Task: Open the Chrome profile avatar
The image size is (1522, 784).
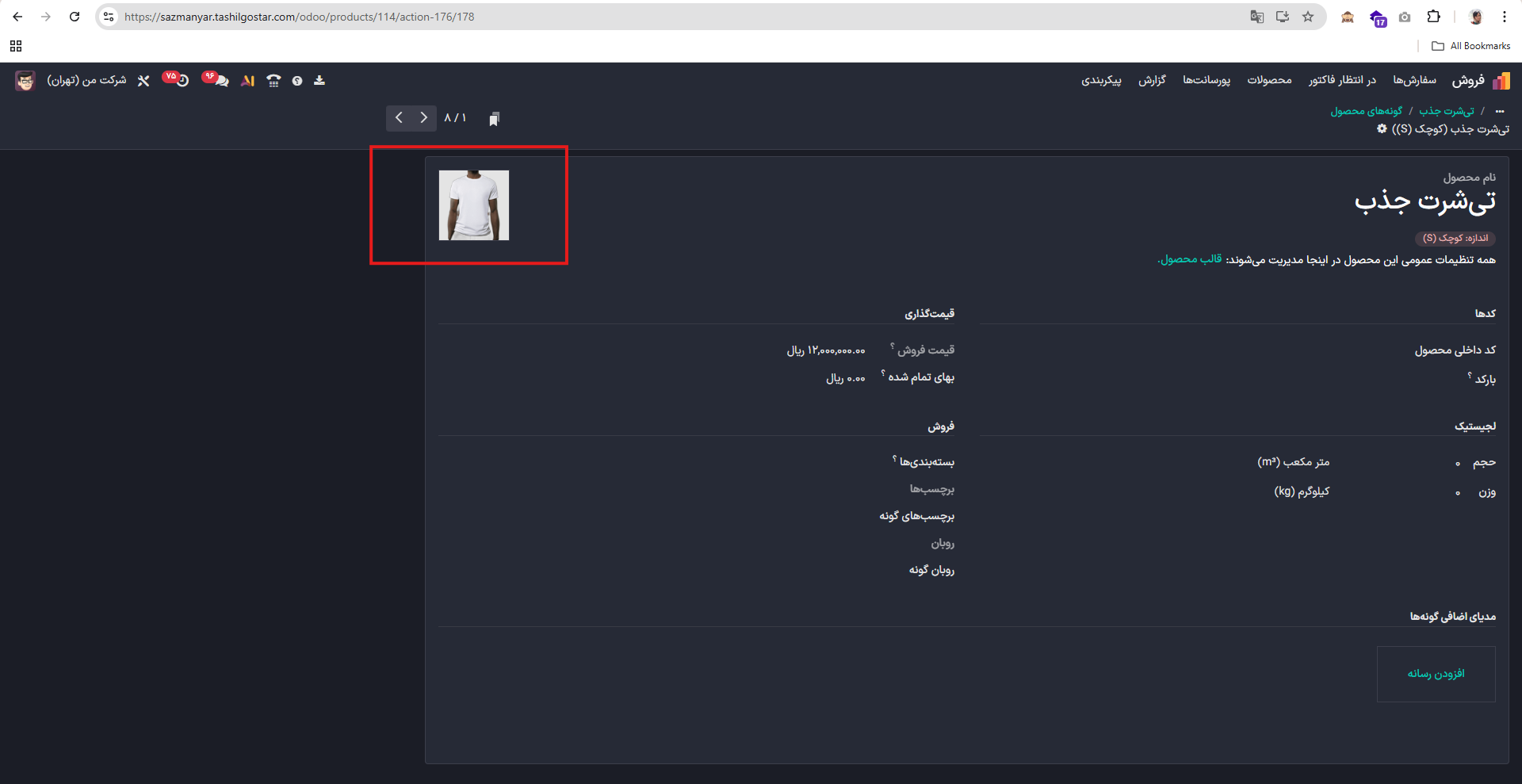Action: (x=1476, y=17)
